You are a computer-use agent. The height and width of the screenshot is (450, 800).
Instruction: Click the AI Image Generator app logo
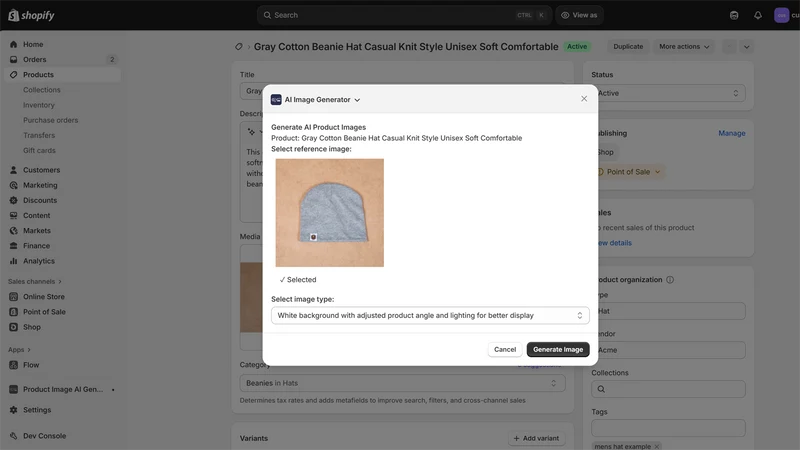coord(276,99)
